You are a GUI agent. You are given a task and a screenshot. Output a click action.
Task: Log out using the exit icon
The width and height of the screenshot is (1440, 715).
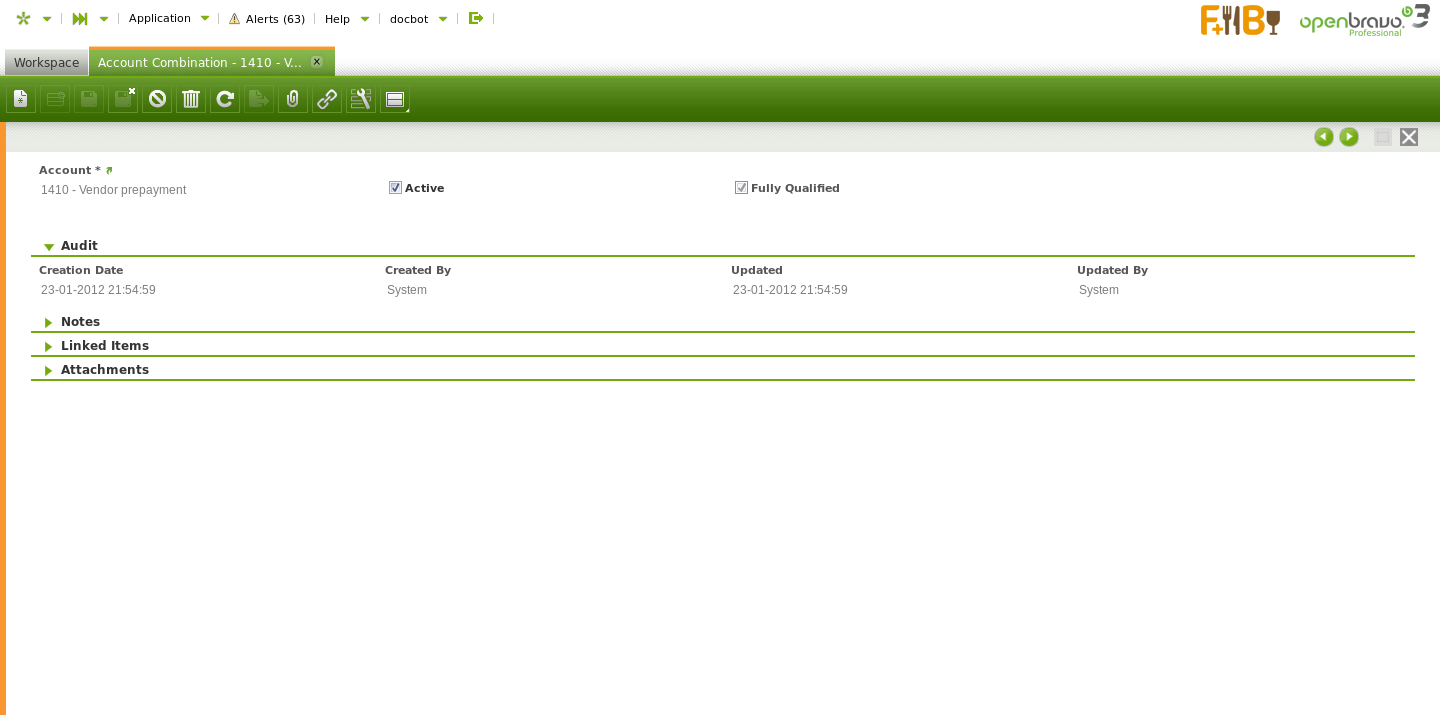[476, 18]
